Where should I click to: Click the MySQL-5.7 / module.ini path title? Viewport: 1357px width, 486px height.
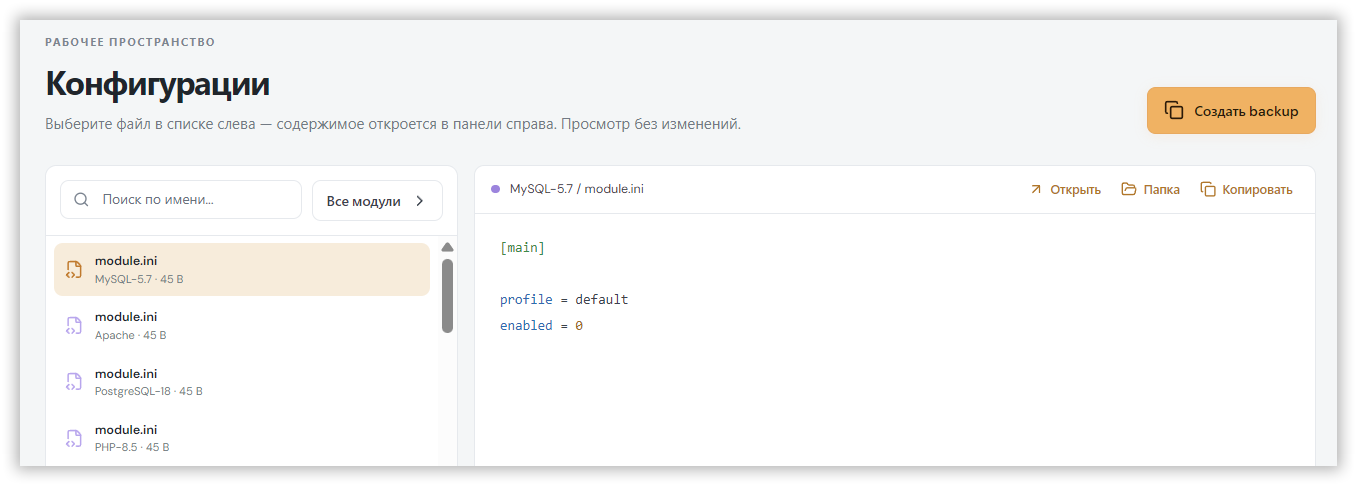(x=577, y=189)
